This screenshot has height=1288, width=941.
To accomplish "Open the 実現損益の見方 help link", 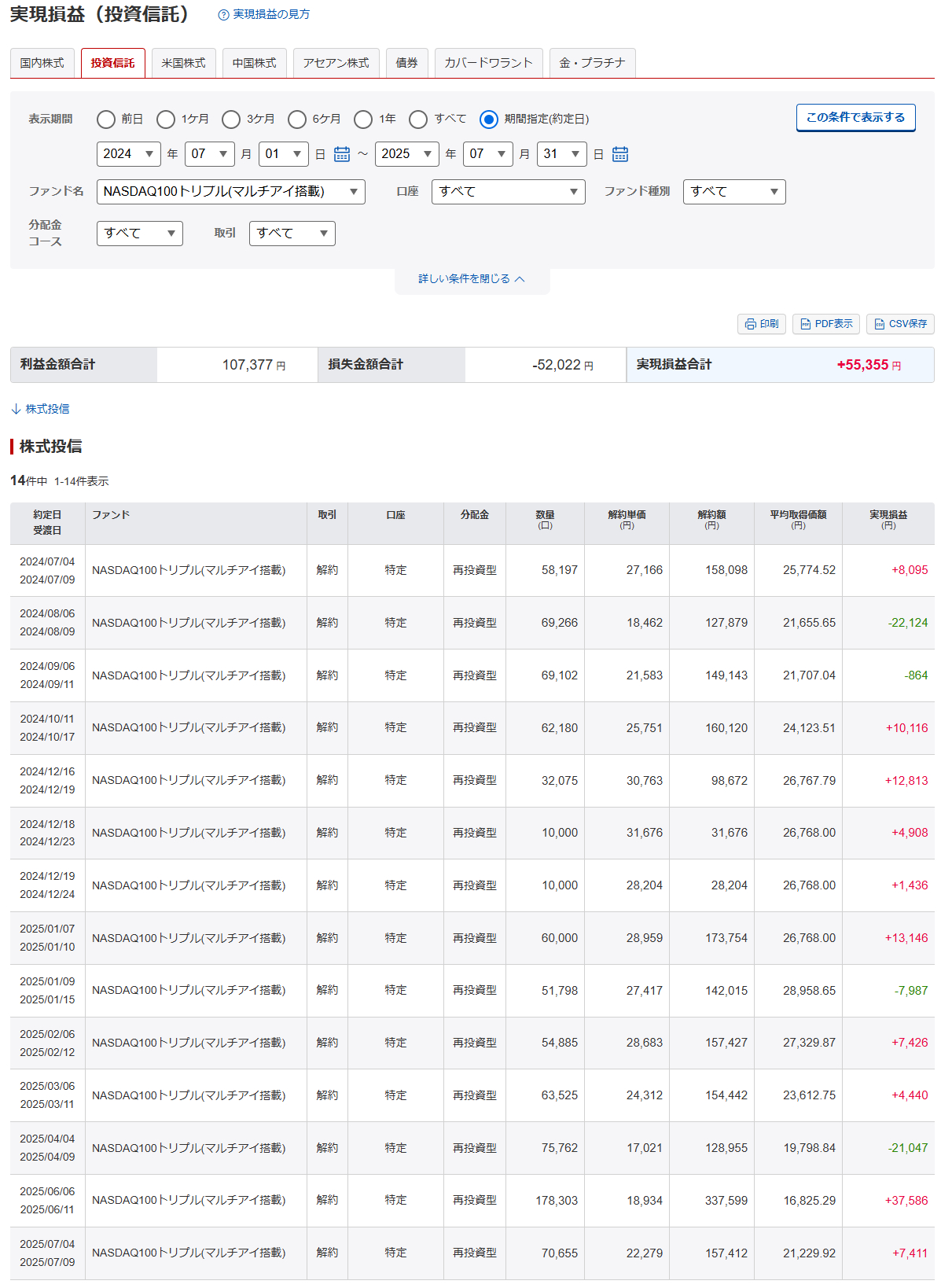I will [271, 15].
